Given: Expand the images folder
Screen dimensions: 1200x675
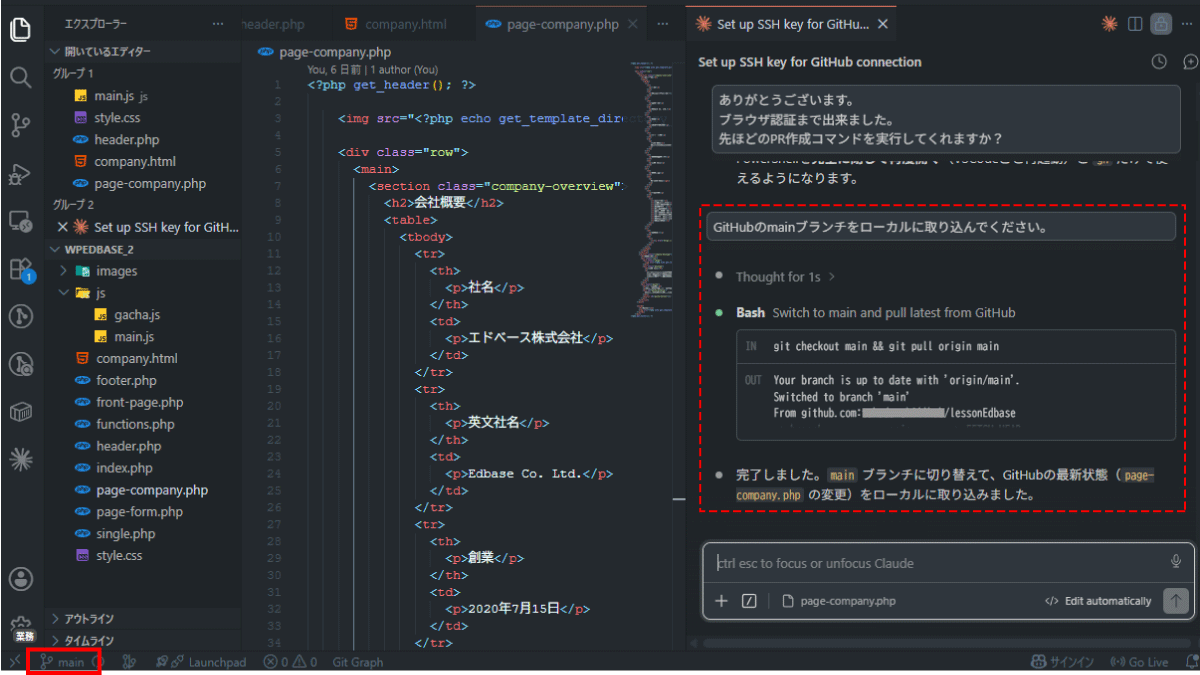Looking at the screenshot, I should [x=143, y=271].
